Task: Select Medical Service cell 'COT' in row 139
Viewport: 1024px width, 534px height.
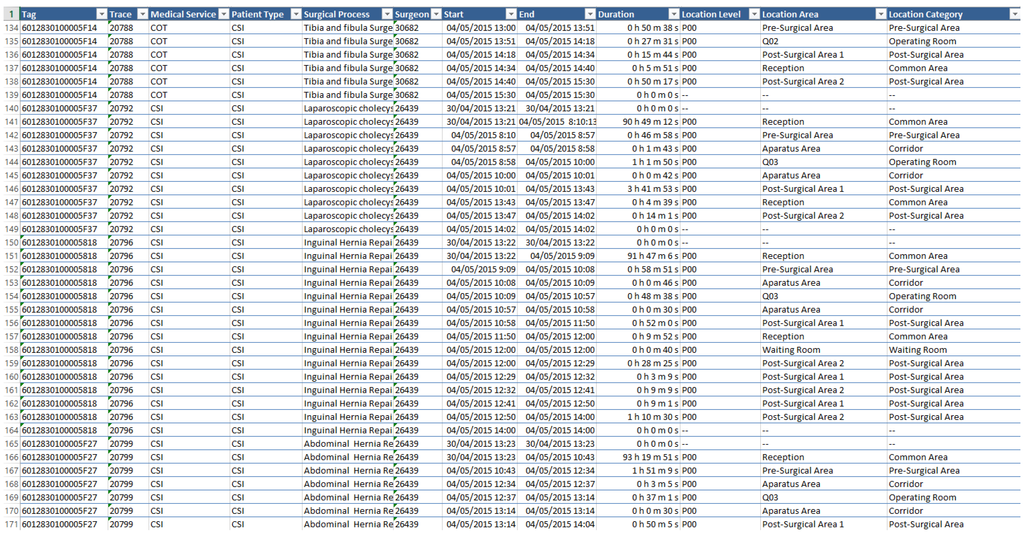Action: (189, 95)
